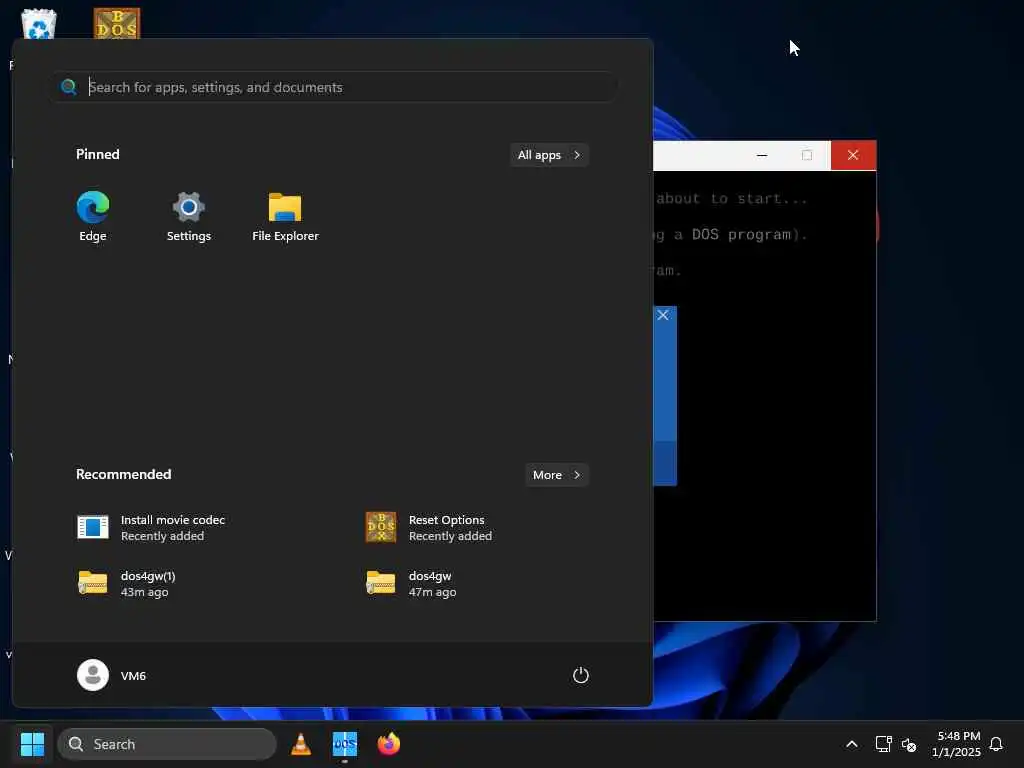Expand the All apps list
This screenshot has width=1024, height=768.
coord(549,155)
